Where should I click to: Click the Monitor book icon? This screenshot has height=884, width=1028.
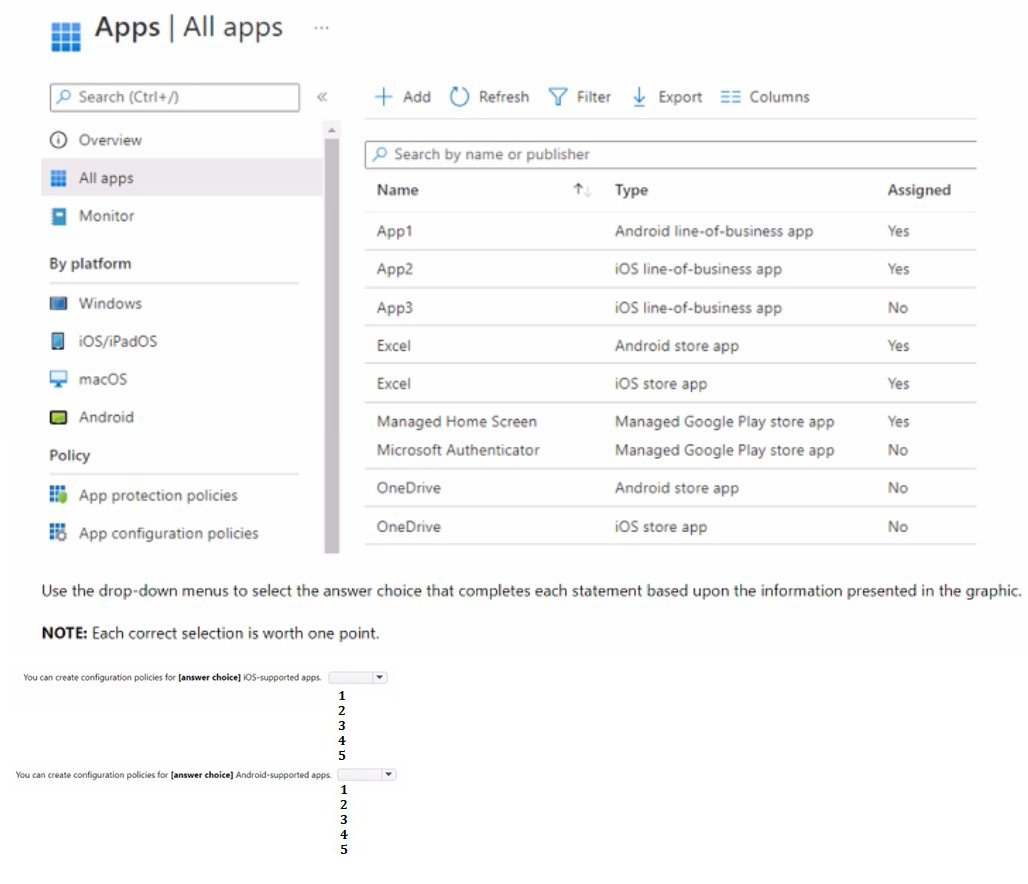pyautogui.click(x=58, y=216)
